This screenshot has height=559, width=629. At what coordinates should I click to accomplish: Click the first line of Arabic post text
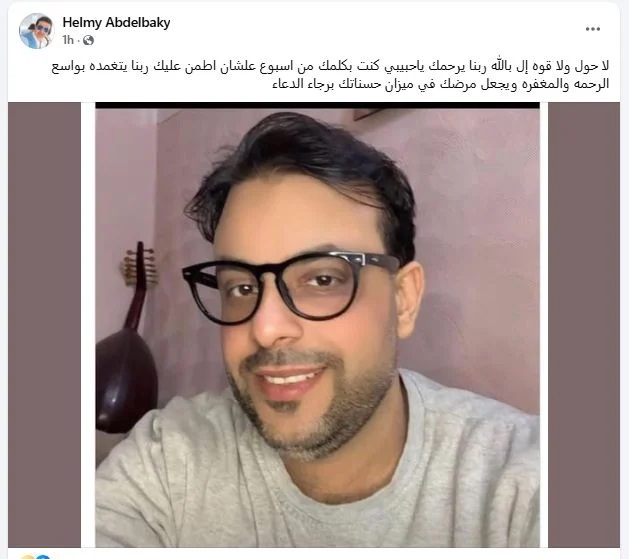tap(330, 67)
